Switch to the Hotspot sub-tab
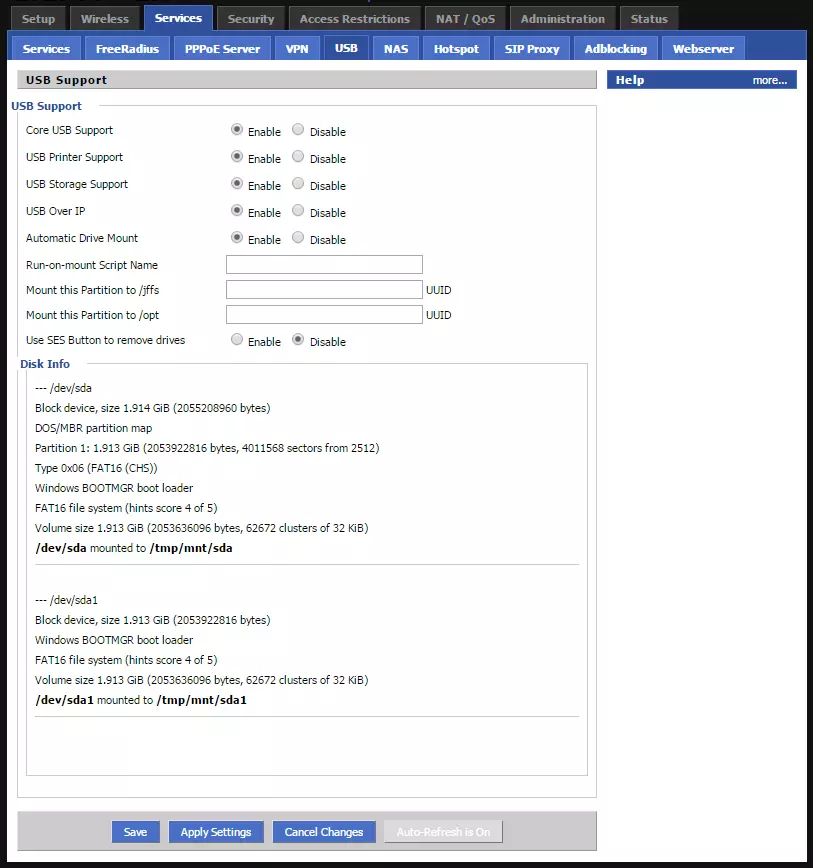The image size is (813, 868). [455, 47]
